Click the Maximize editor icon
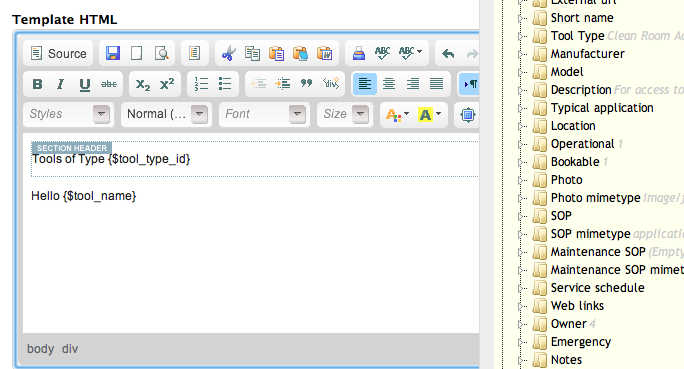Screen dimensions: 684x369 coord(468,115)
